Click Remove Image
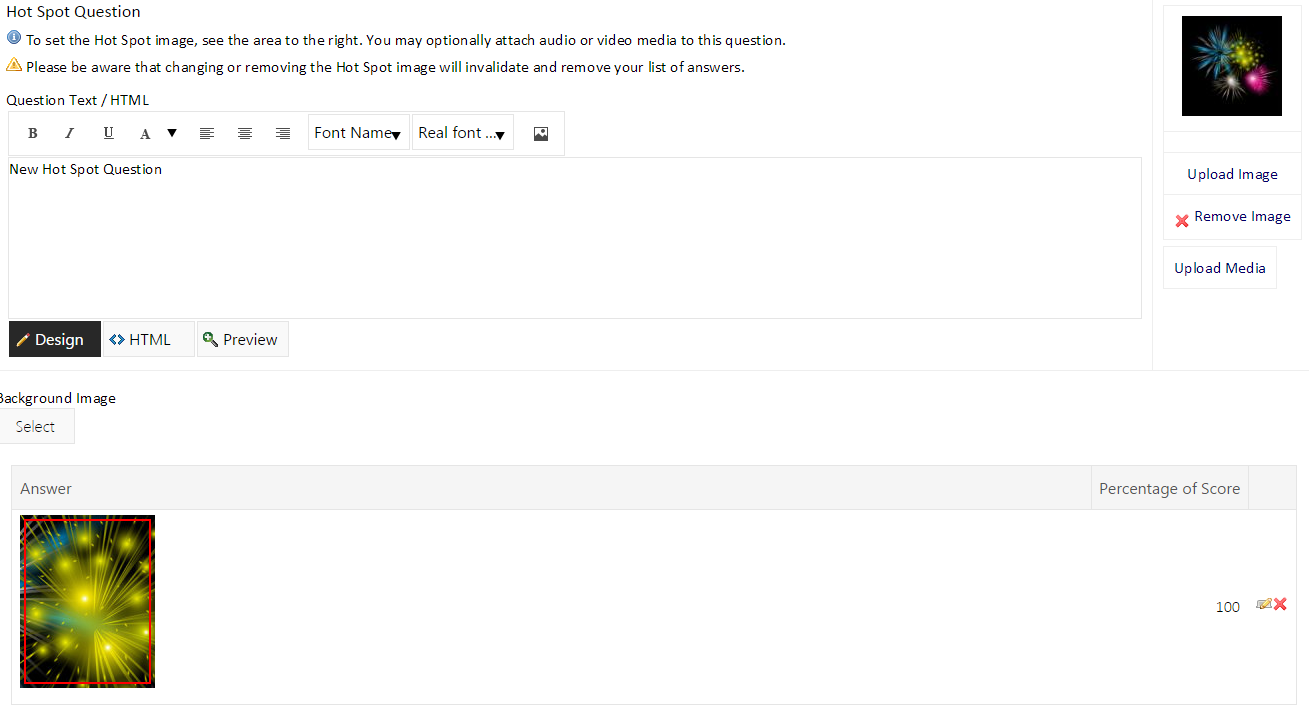 point(1232,217)
